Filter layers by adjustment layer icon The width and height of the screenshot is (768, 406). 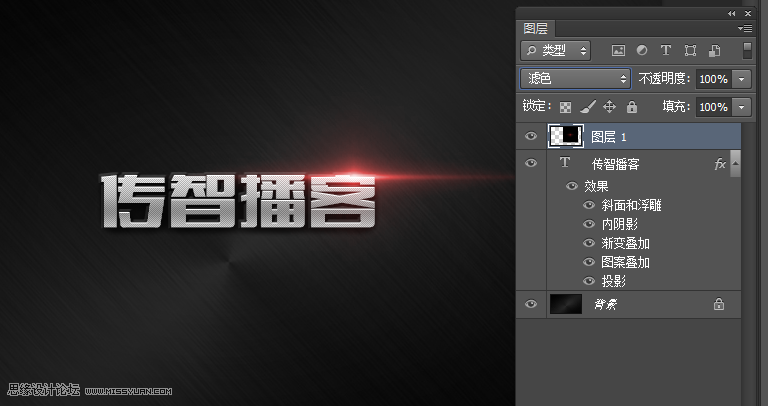point(642,50)
